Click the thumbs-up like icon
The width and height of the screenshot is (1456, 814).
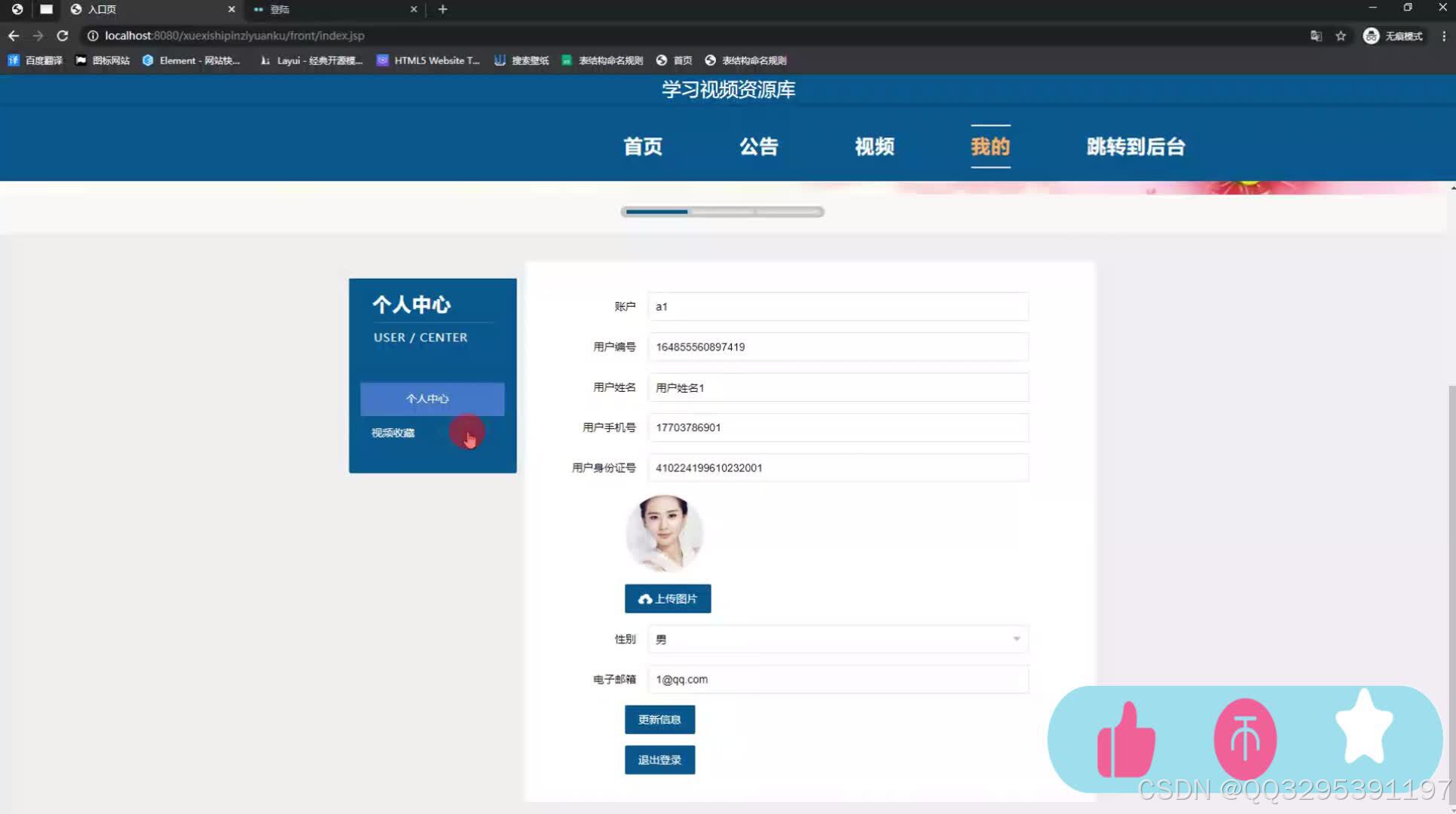point(1126,740)
